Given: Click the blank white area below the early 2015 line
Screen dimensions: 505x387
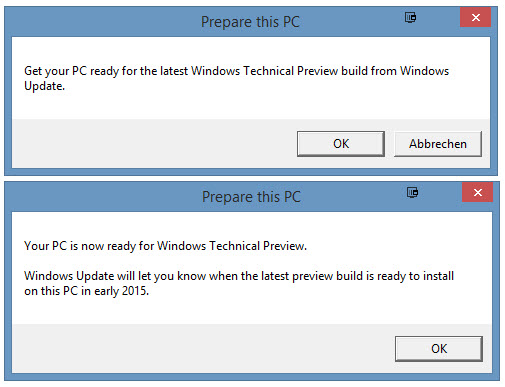Looking at the screenshot, I should [252, 311].
